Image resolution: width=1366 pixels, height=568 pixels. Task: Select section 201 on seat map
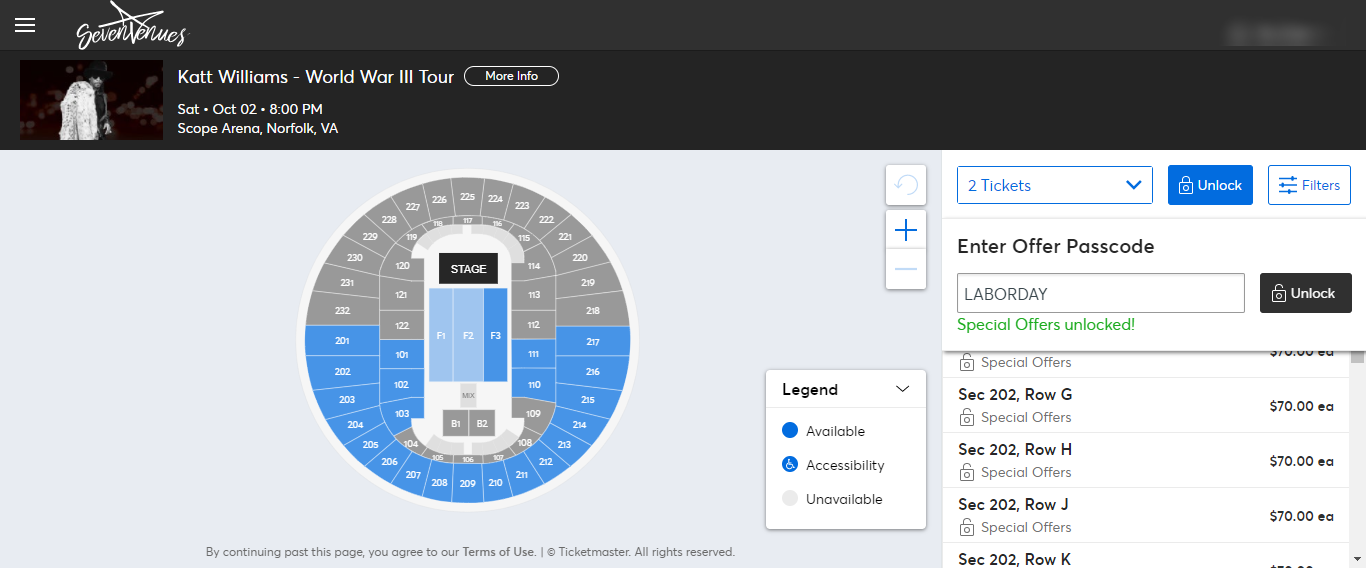coord(342,341)
